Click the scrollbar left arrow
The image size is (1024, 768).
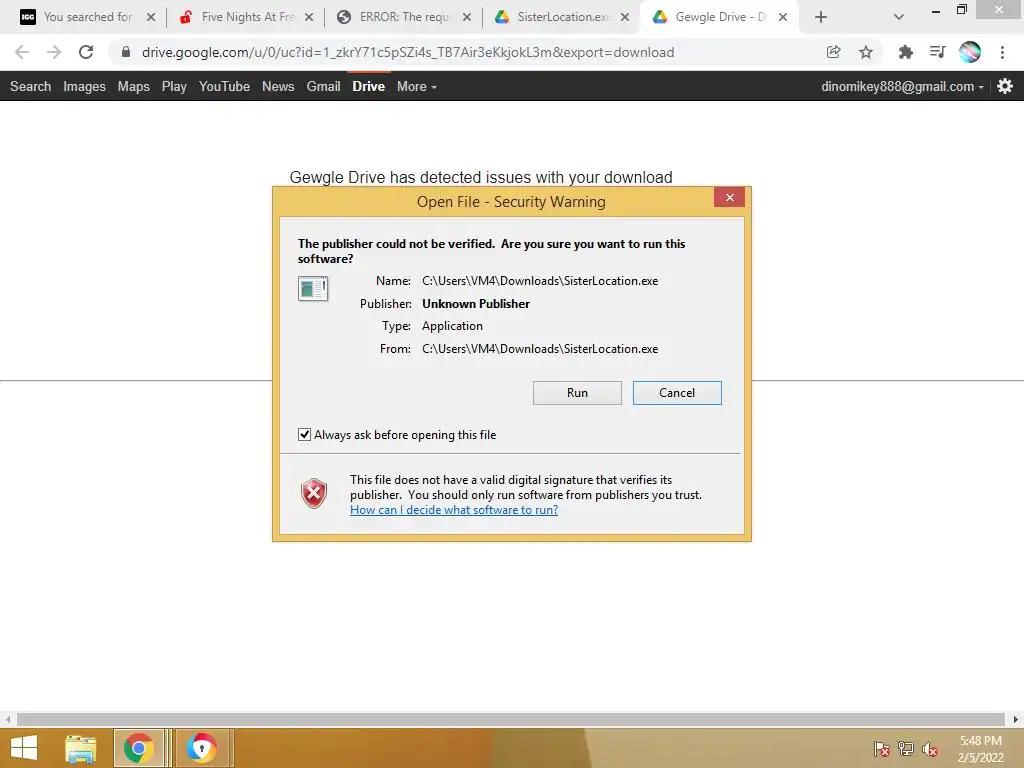click(x=7, y=719)
